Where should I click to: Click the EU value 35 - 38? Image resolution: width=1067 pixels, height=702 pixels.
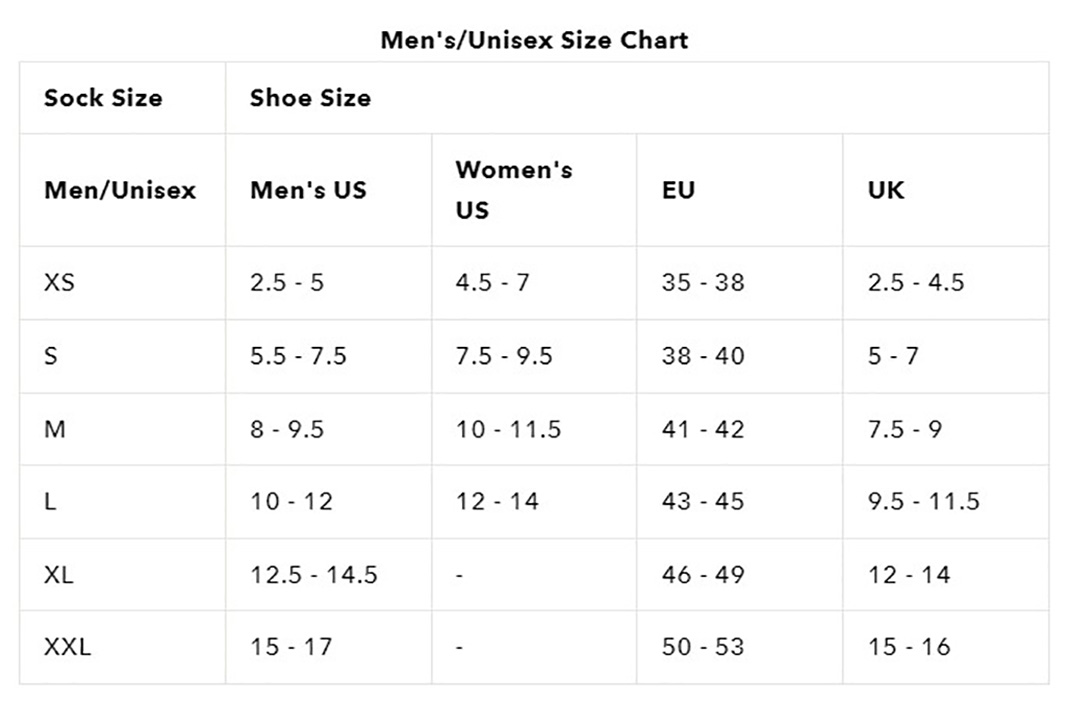click(704, 282)
